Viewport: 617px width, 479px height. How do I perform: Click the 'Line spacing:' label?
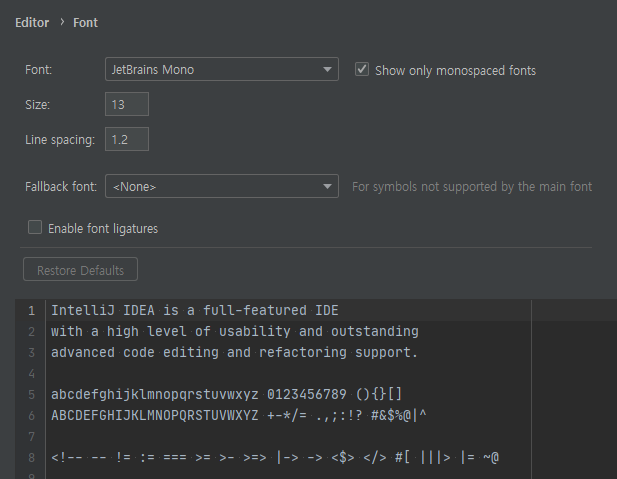point(60,140)
